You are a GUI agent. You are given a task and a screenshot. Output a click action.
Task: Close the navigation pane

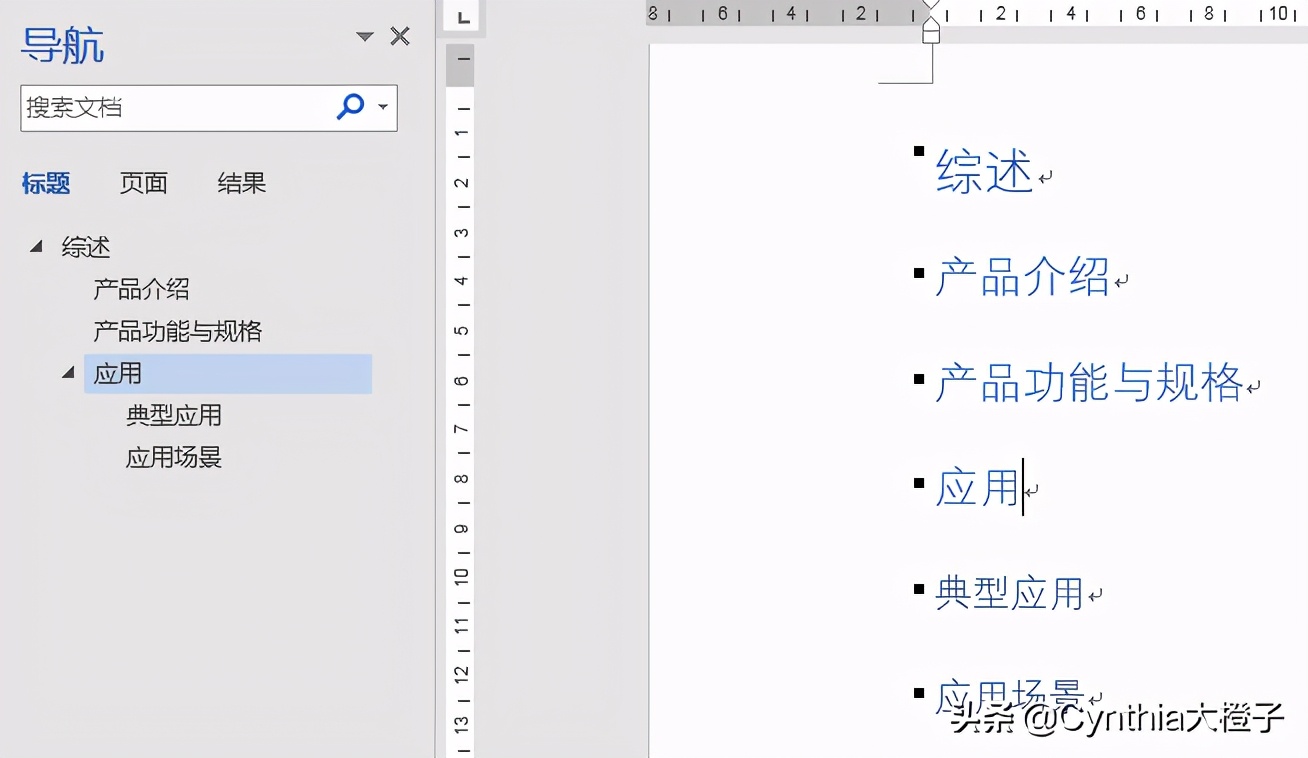400,35
